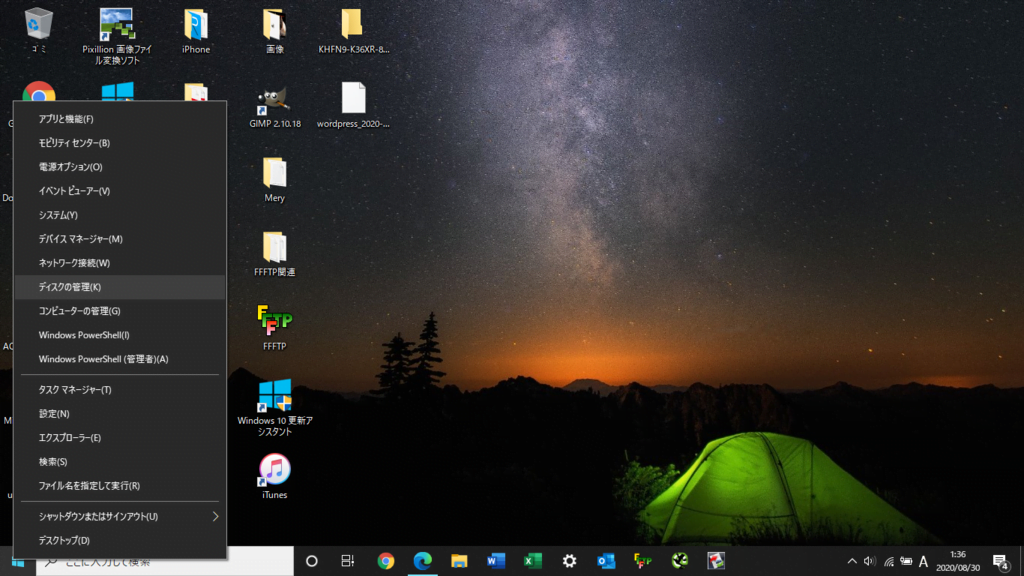This screenshot has width=1024, height=576.
Task: Select the Mery folder on desktop
Action: point(274,180)
